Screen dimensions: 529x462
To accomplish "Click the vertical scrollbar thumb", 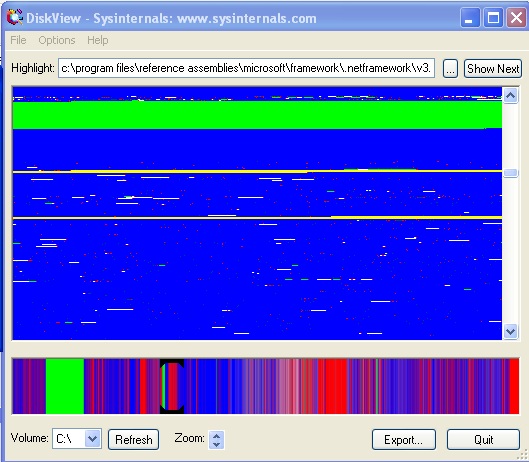I will (x=510, y=173).
